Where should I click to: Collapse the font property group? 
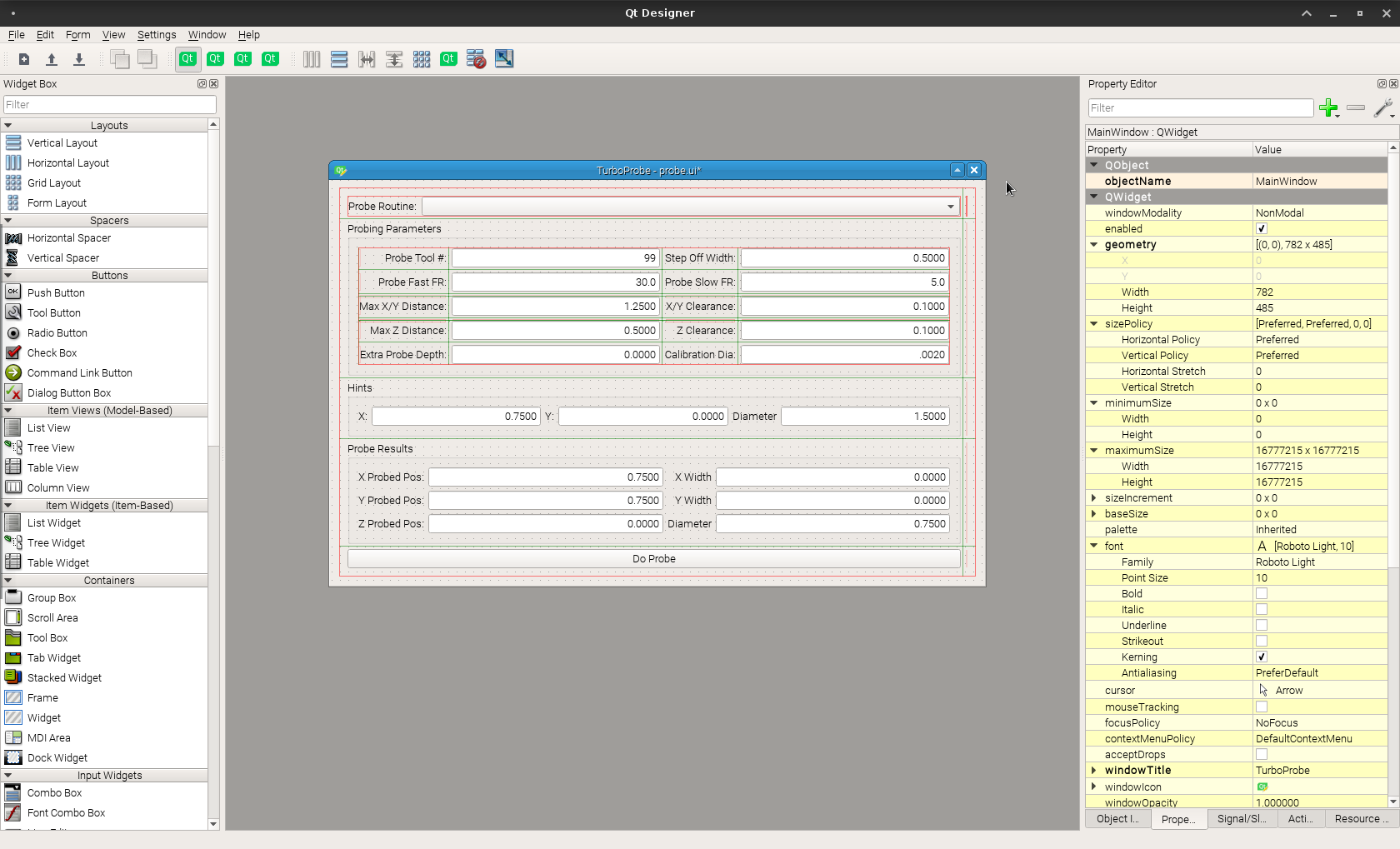pos(1094,547)
